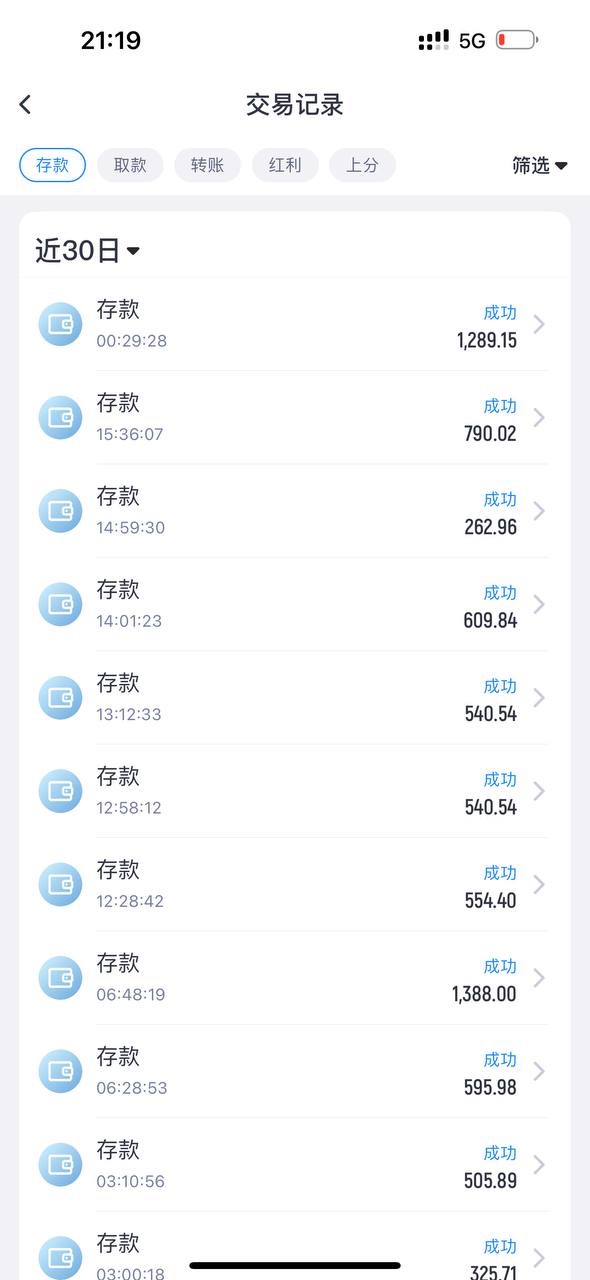Select the 转账 filter chip
This screenshot has width=590, height=1280.
coord(207,165)
